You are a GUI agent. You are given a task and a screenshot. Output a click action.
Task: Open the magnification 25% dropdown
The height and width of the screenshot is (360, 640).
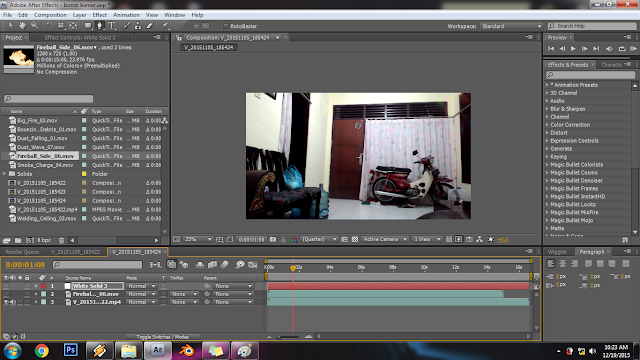198,240
